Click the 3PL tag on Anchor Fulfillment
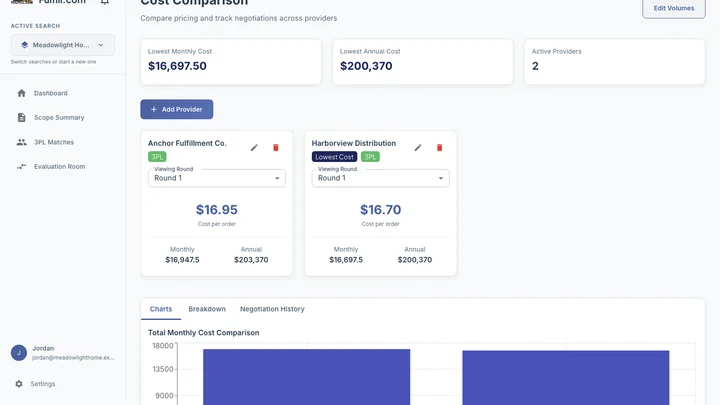This screenshot has height=405, width=720. [157, 157]
